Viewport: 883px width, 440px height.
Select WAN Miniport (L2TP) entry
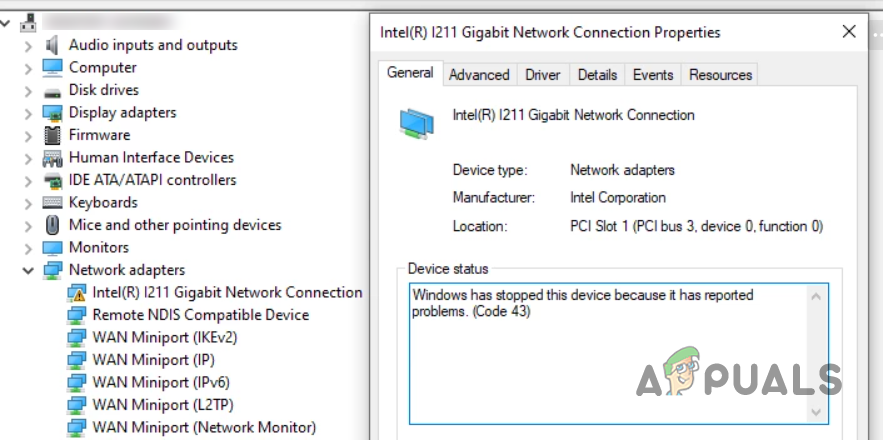[x=163, y=405]
